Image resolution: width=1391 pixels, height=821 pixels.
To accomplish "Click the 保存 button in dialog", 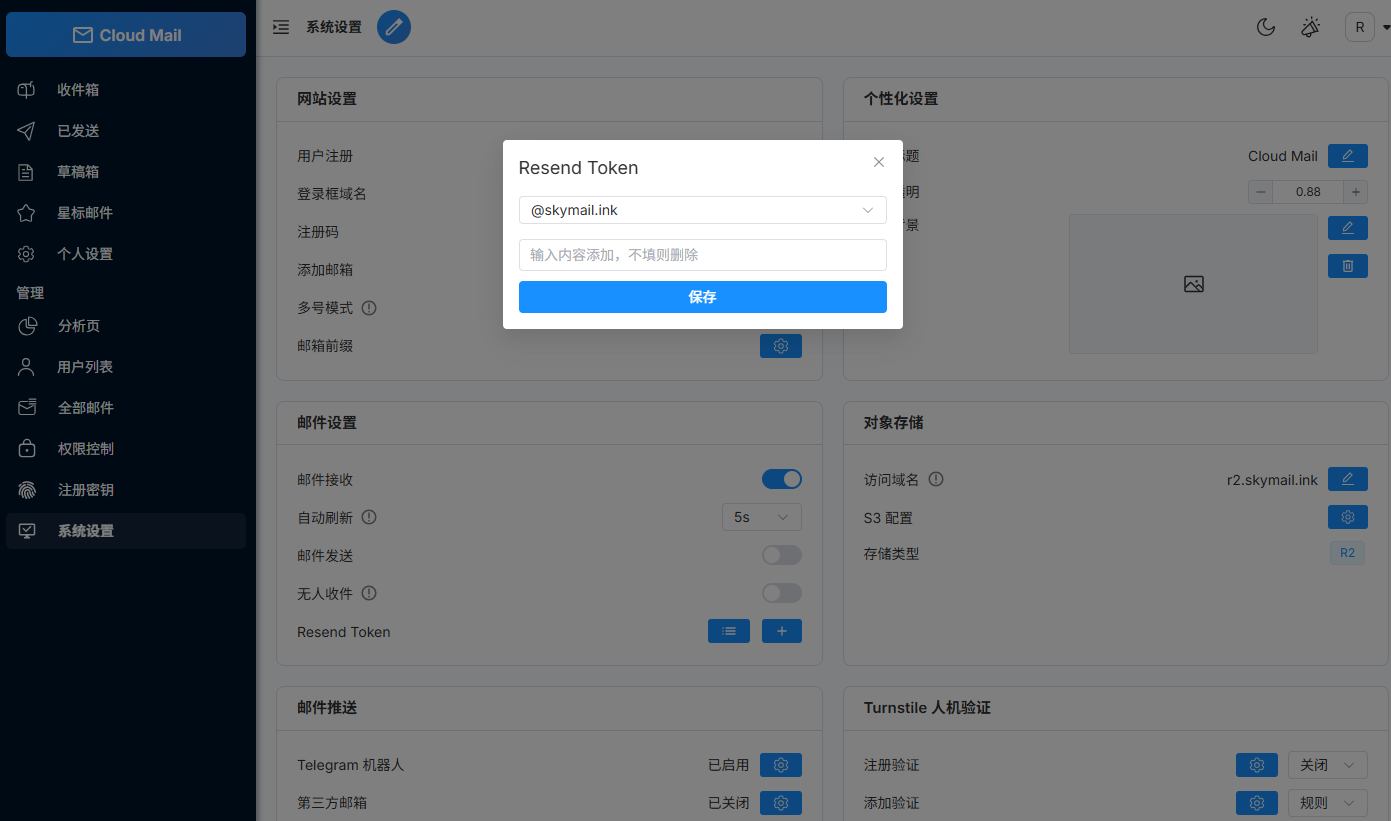I will pyautogui.click(x=702, y=297).
